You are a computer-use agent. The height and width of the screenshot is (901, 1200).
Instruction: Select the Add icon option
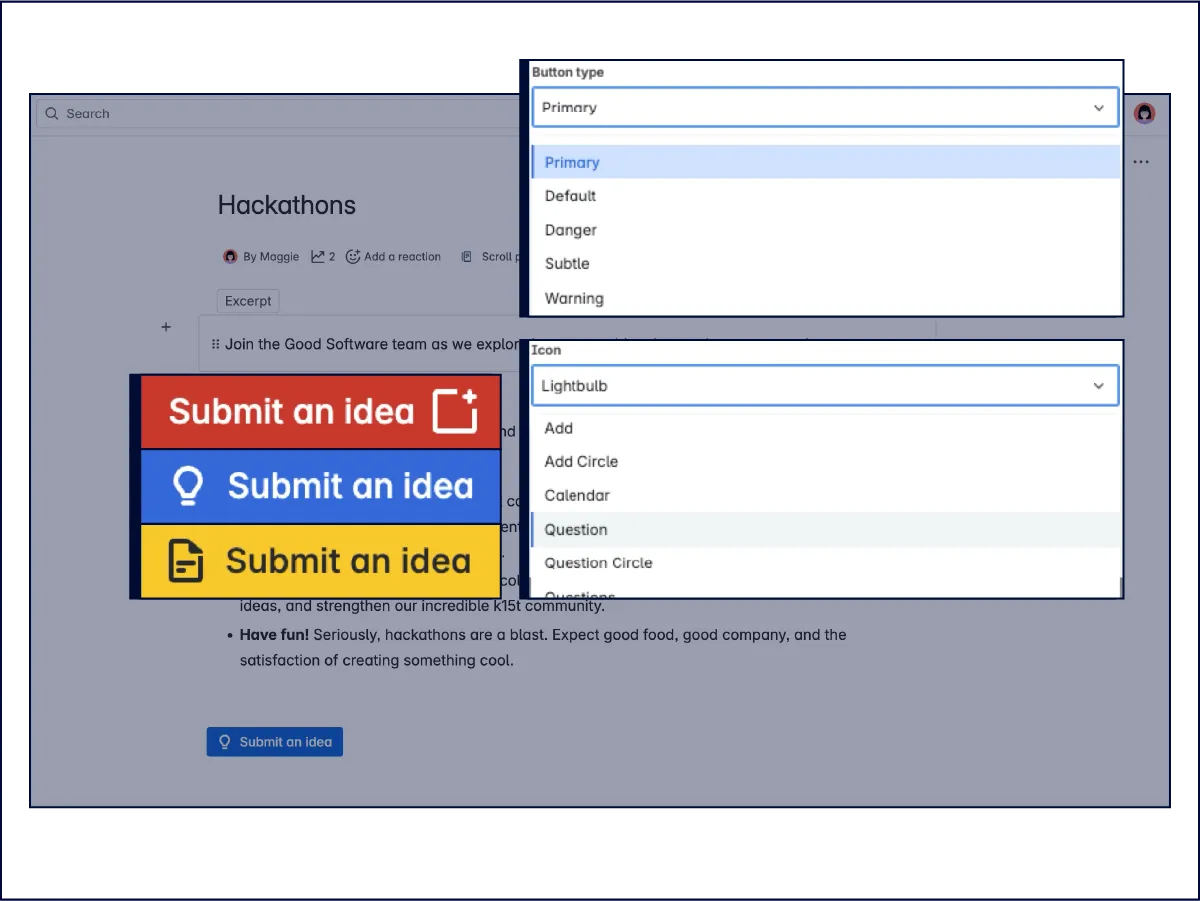click(x=826, y=428)
